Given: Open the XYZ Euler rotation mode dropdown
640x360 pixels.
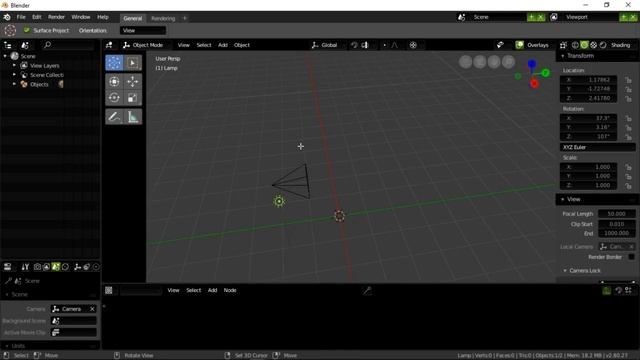Looking at the screenshot, I should pos(598,147).
